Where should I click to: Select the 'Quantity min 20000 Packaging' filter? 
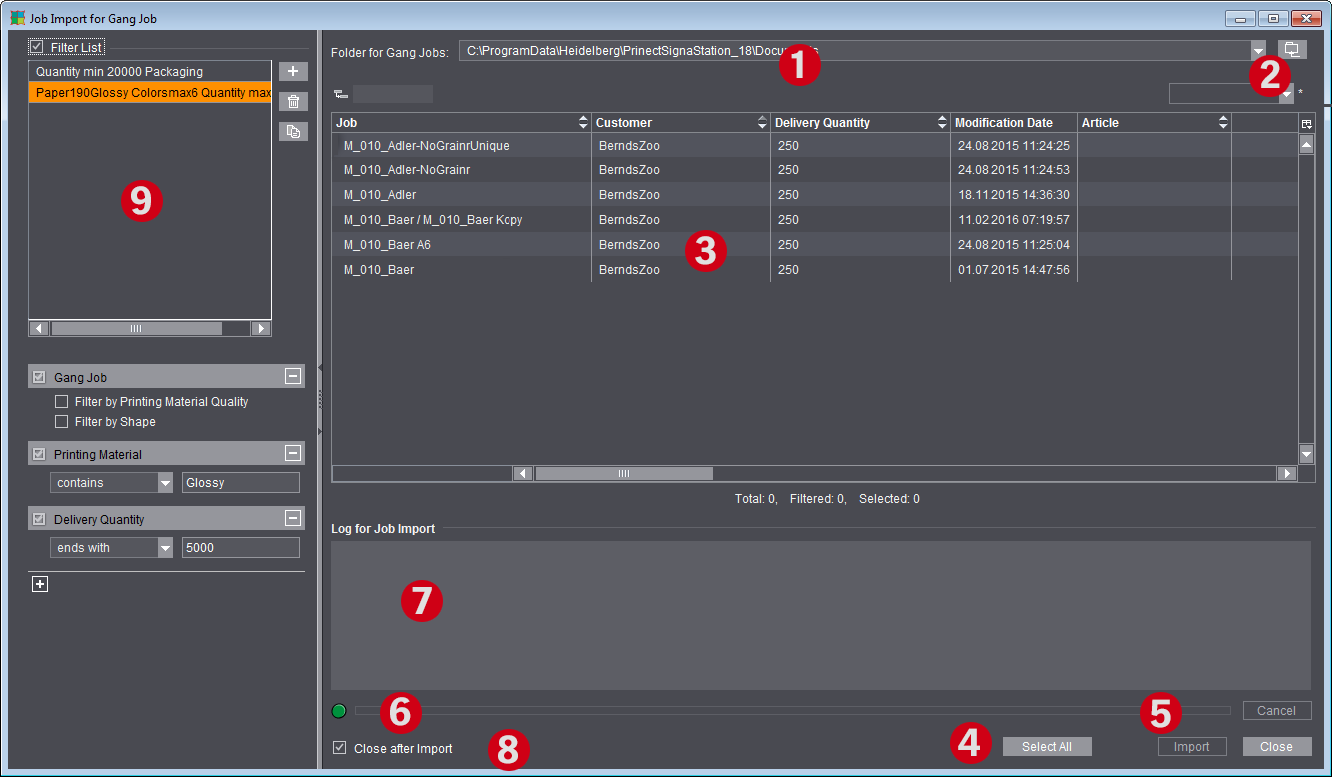point(120,72)
